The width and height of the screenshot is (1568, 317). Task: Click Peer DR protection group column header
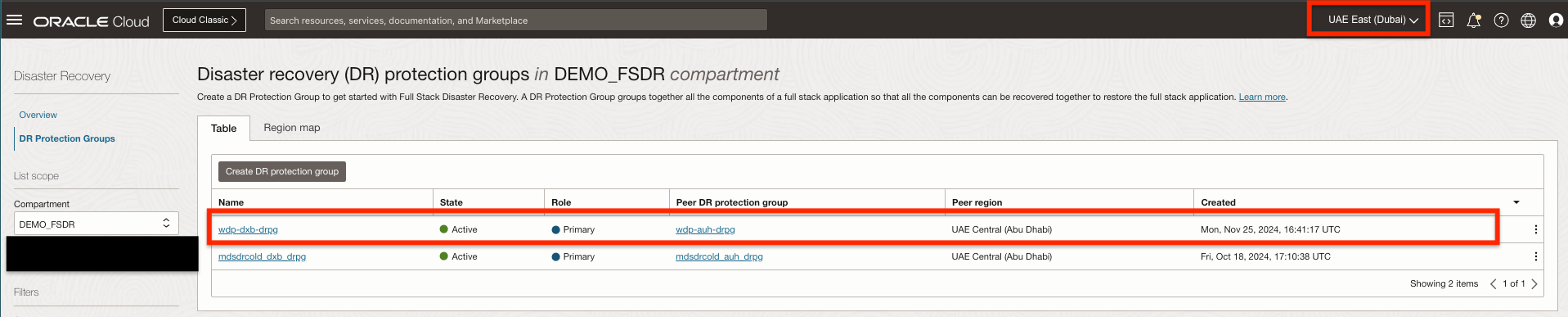click(732, 202)
